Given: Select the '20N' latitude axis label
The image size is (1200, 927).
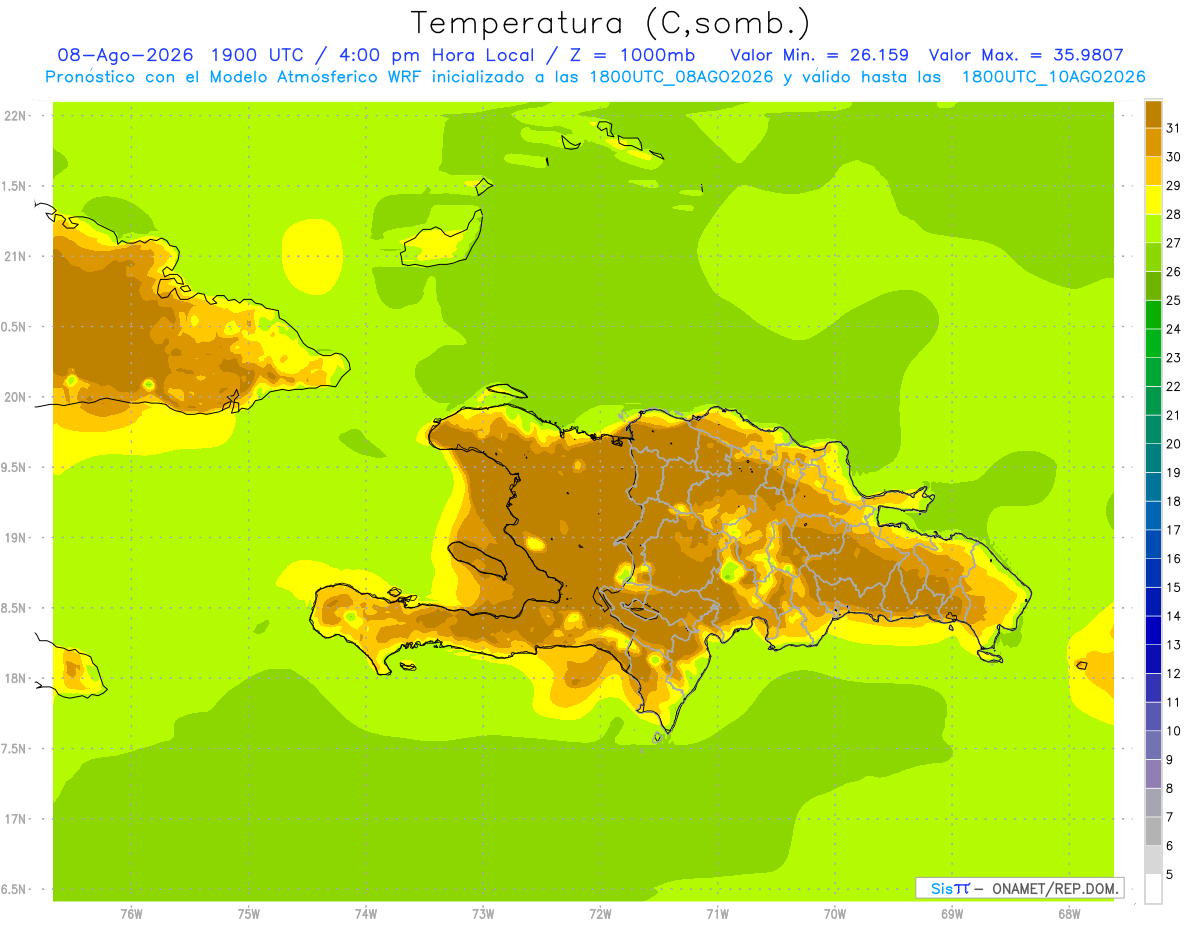Looking at the screenshot, I should coord(14,397).
